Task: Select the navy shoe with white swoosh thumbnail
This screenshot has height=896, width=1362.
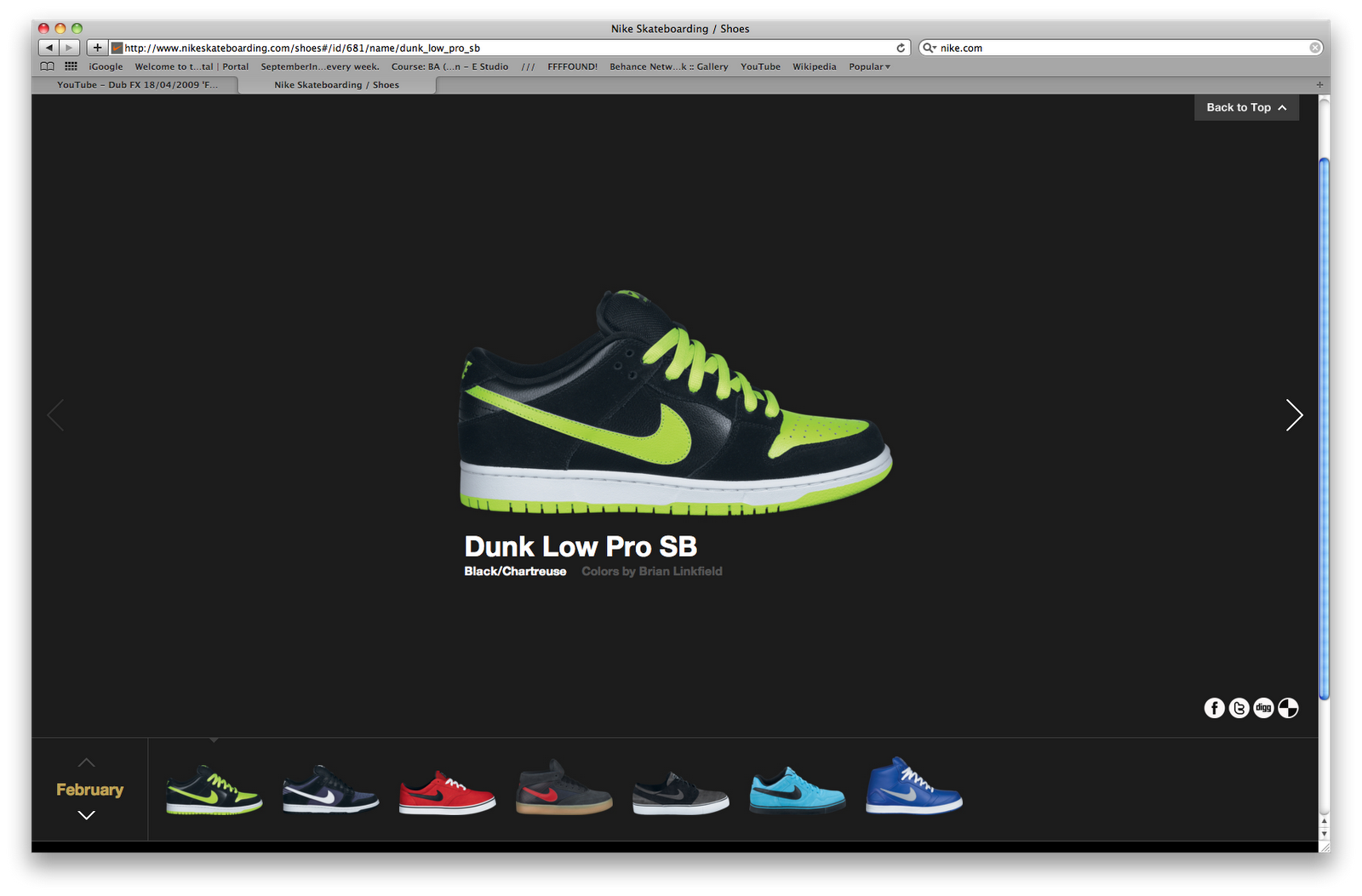Action: click(x=331, y=790)
